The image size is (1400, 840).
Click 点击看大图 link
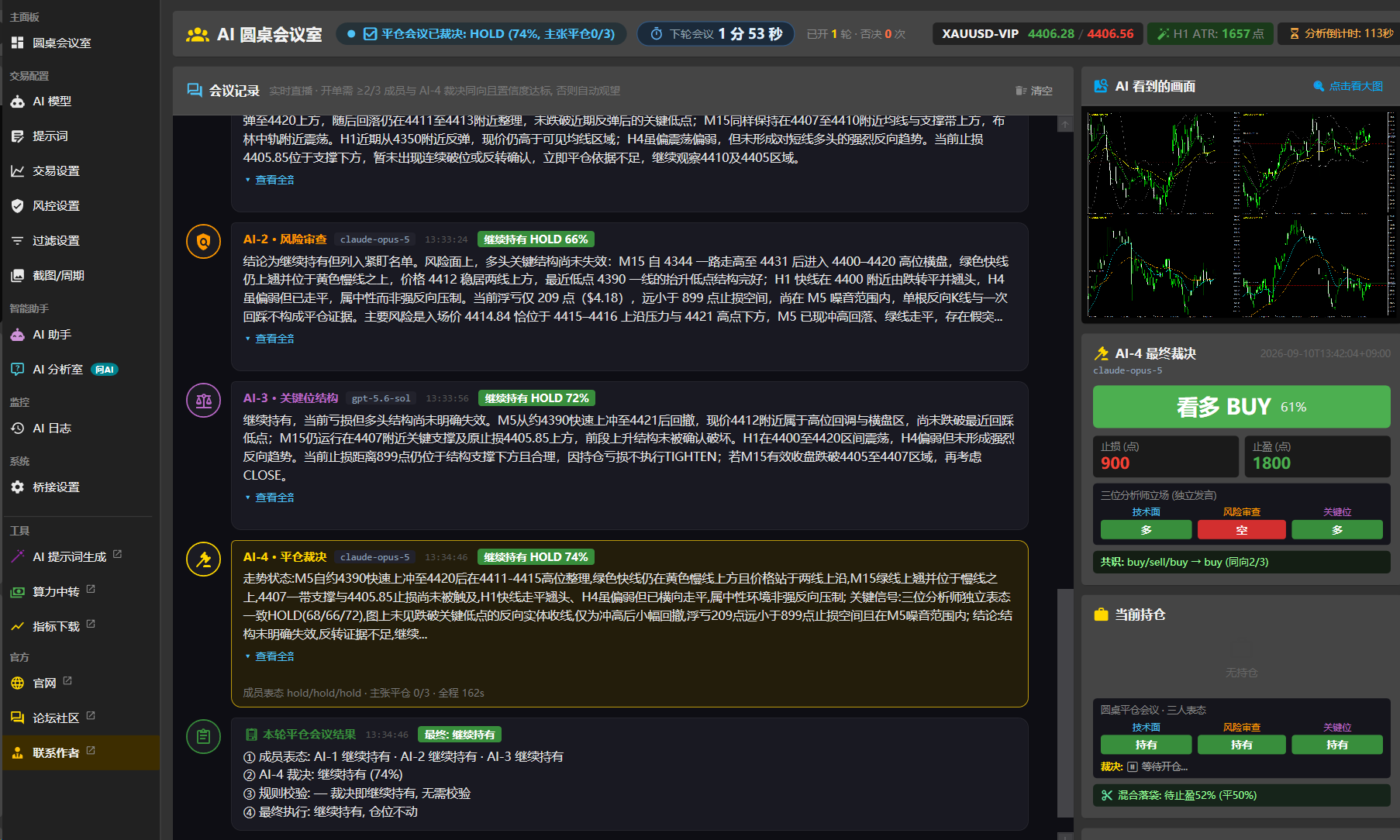pyautogui.click(x=1349, y=86)
